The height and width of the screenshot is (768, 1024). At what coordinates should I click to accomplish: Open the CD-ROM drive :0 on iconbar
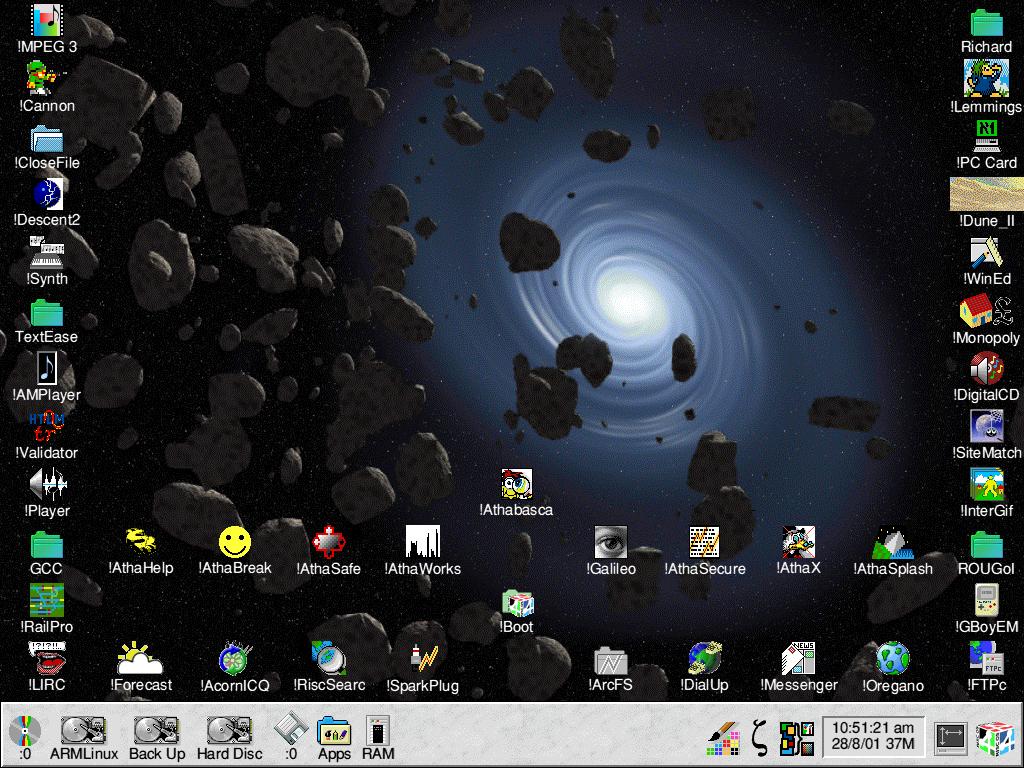[25, 731]
